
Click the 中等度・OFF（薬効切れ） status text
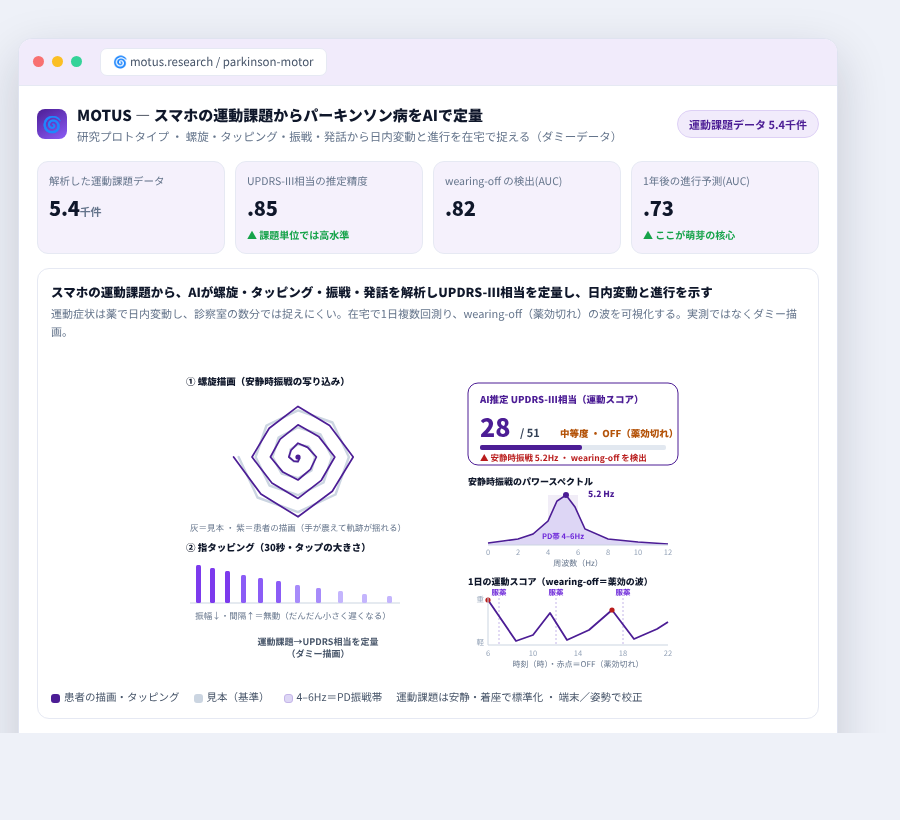616,433
